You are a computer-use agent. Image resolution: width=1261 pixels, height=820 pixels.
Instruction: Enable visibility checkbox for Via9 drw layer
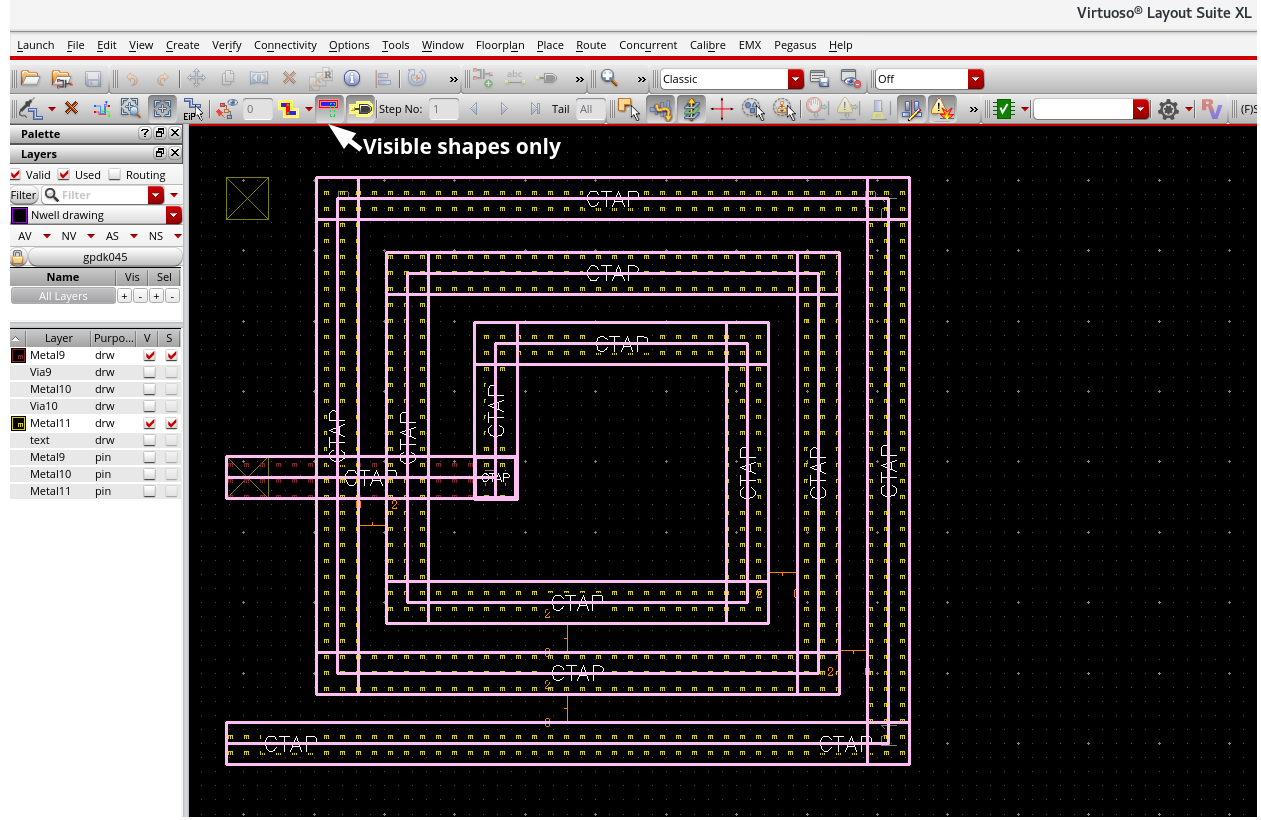pyautogui.click(x=149, y=372)
